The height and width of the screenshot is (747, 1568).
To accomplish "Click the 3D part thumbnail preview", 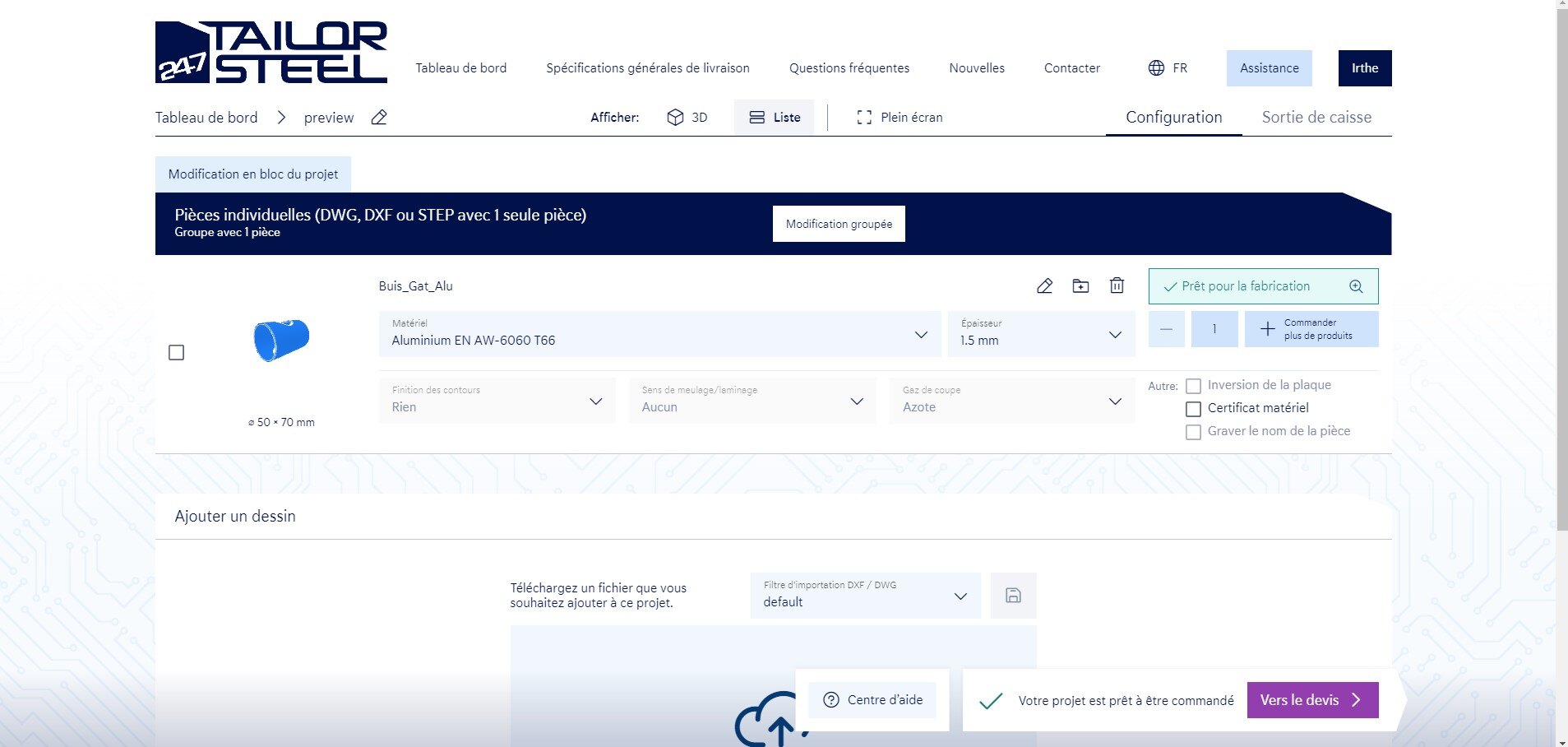I will pyautogui.click(x=281, y=340).
